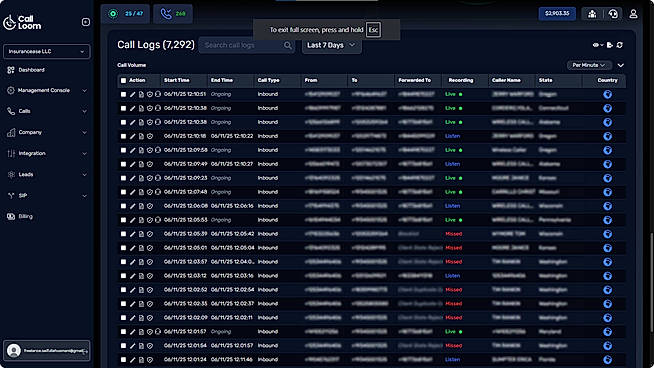Open the export file icon
This screenshot has width=654, height=368.
click(610, 45)
